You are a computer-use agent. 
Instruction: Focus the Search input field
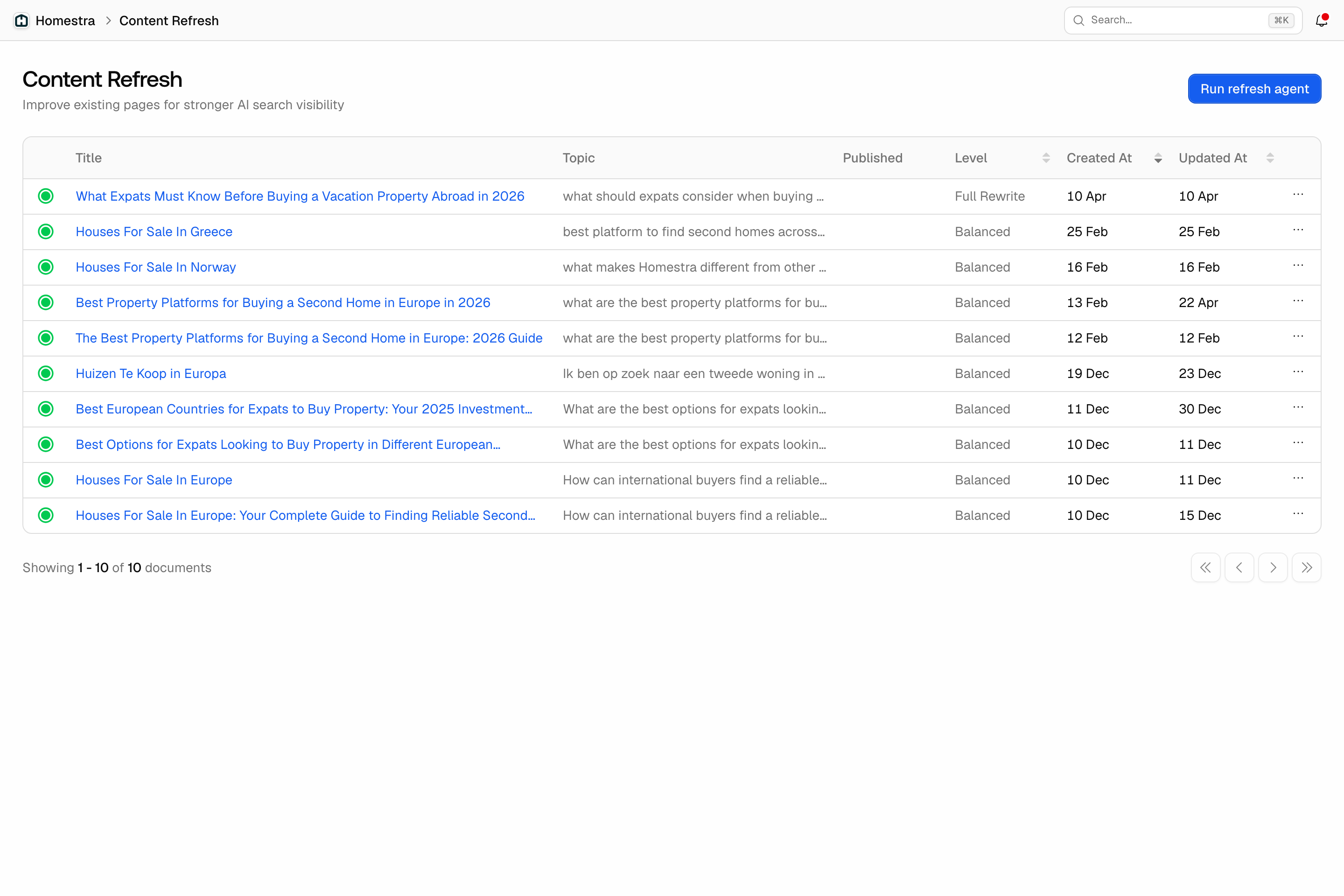point(1183,21)
